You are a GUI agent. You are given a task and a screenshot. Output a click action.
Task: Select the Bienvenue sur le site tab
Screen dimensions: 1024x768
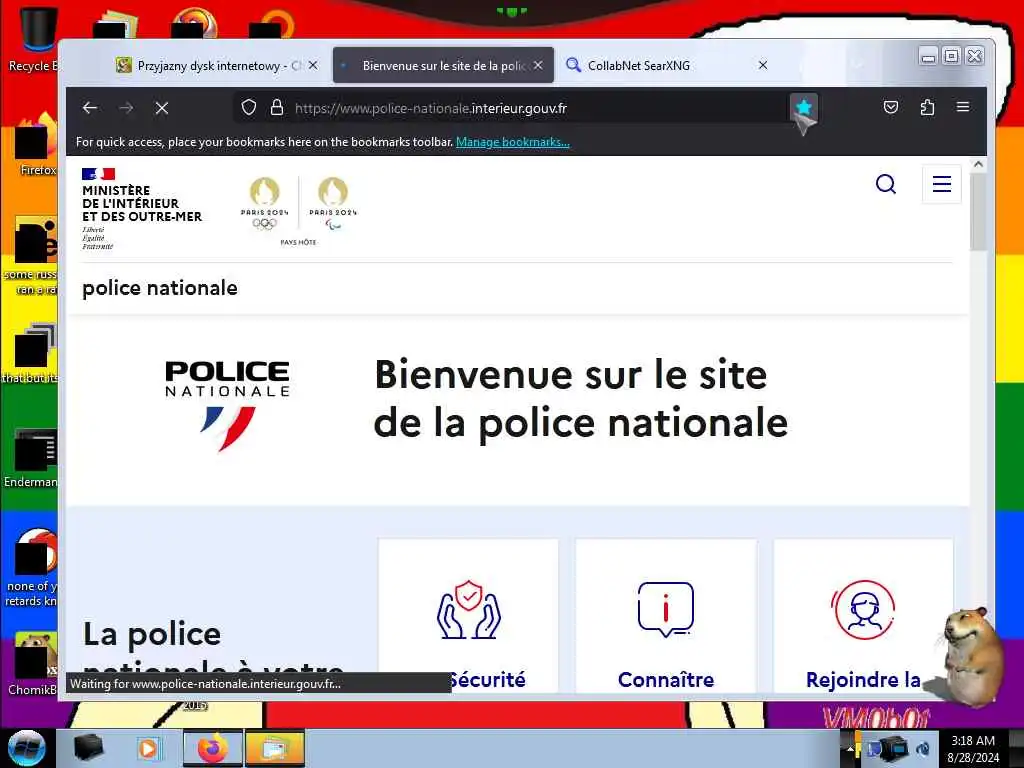pyautogui.click(x=443, y=65)
